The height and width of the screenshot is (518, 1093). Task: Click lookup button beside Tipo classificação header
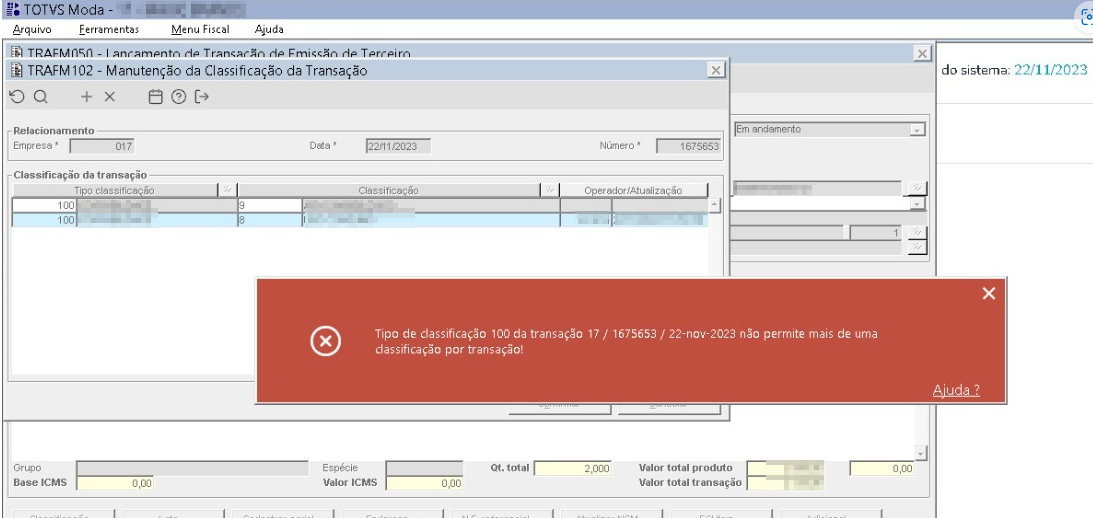pos(227,190)
